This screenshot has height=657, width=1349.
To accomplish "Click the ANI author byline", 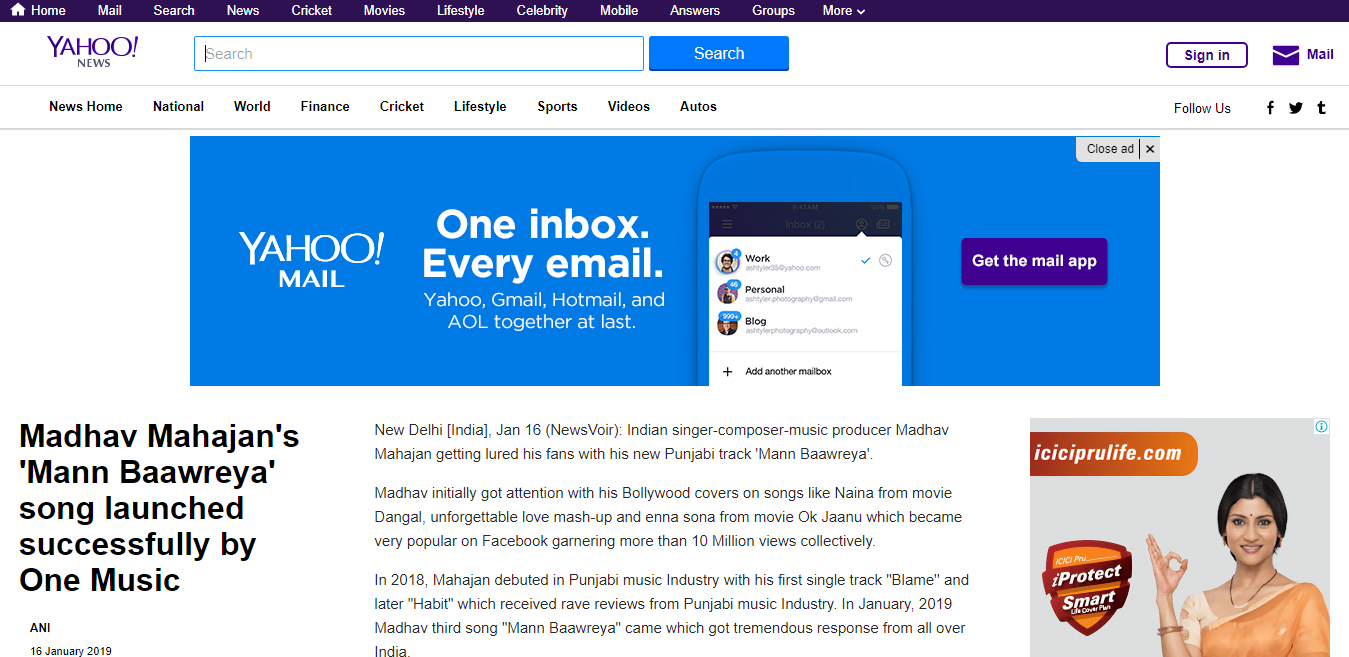I will (x=40, y=628).
